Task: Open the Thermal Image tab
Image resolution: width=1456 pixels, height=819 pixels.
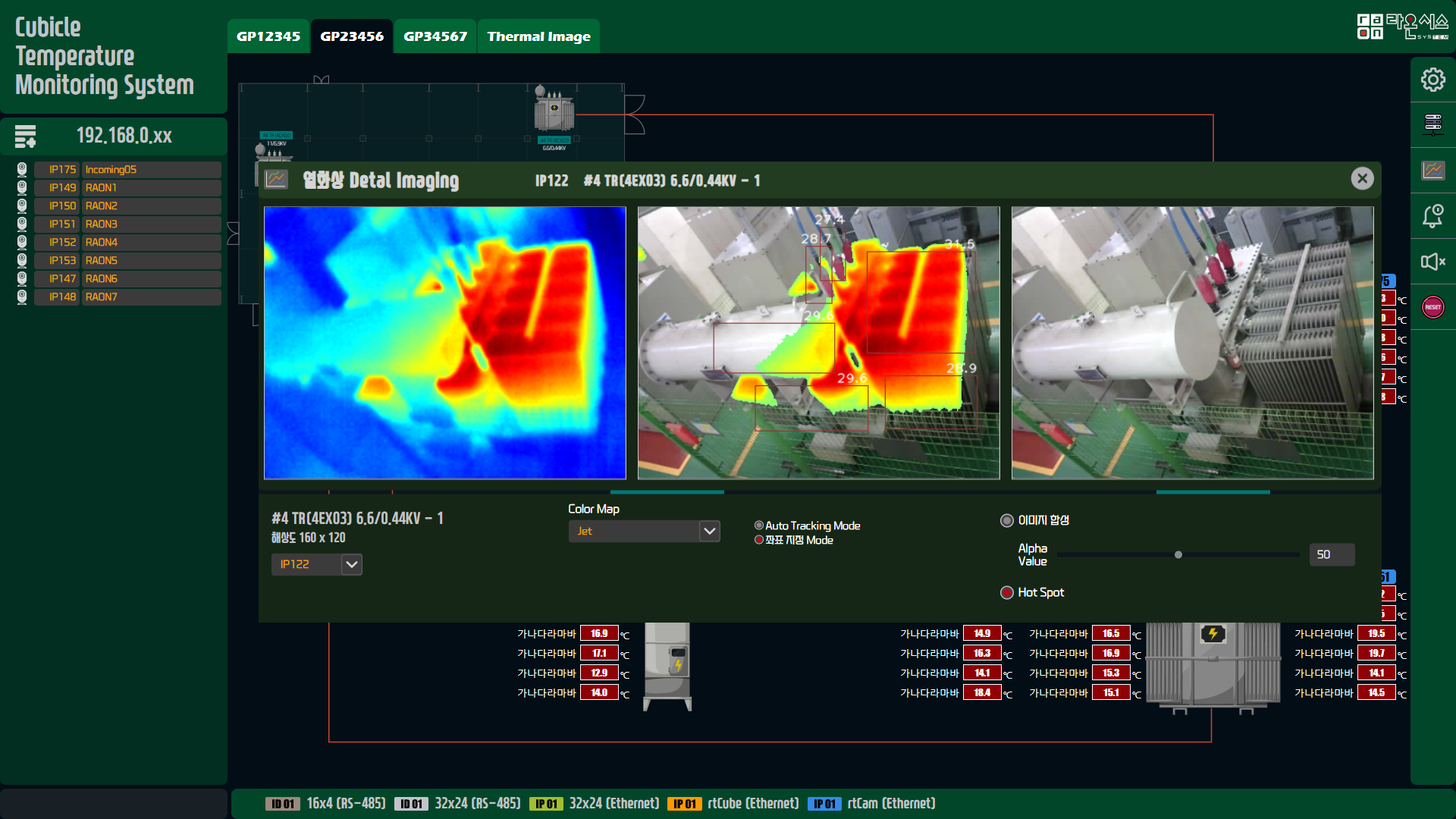Action: click(538, 36)
